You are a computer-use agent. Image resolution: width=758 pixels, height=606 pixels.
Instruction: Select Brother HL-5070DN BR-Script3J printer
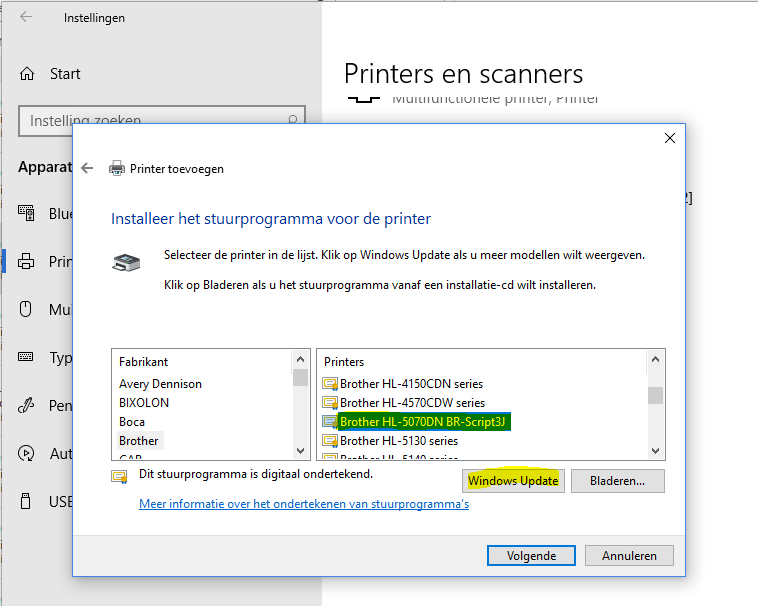[423, 421]
